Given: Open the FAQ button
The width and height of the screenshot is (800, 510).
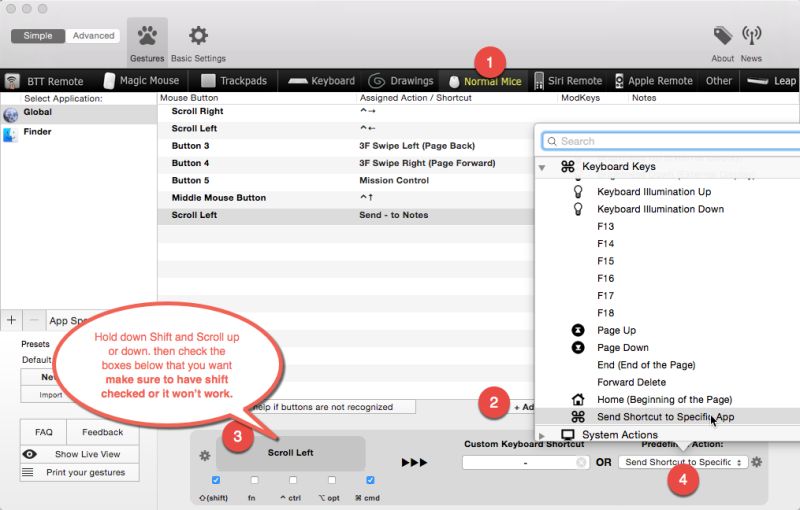Looking at the screenshot, I should (43, 432).
